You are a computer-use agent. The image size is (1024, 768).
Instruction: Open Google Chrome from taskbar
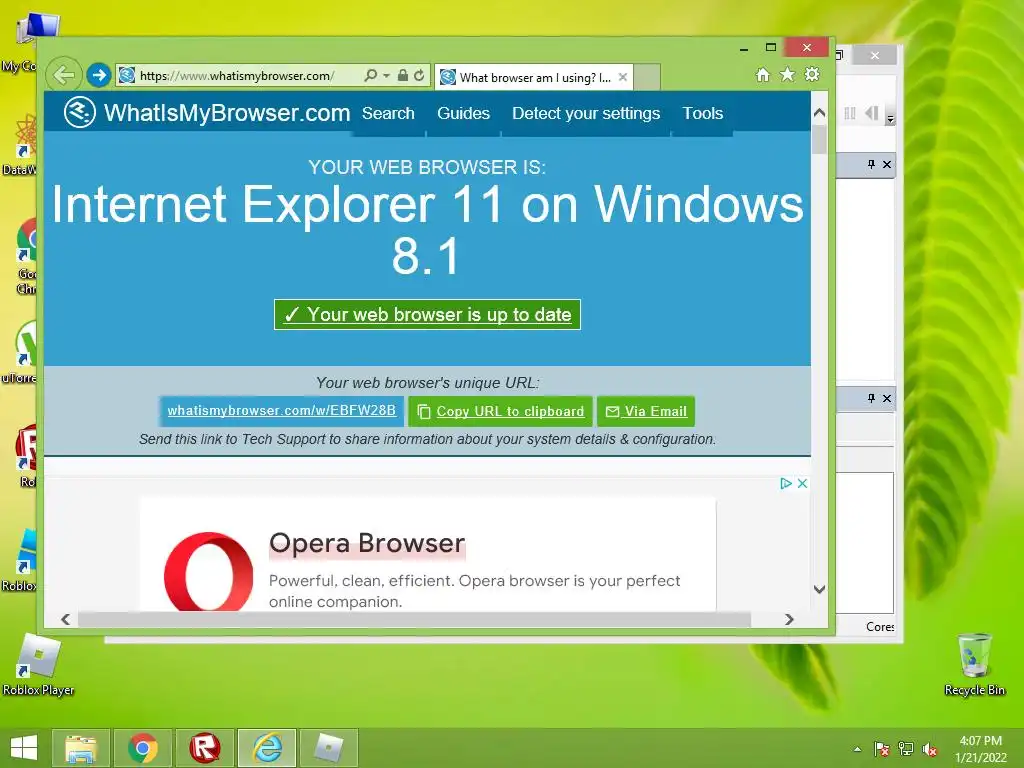142,748
